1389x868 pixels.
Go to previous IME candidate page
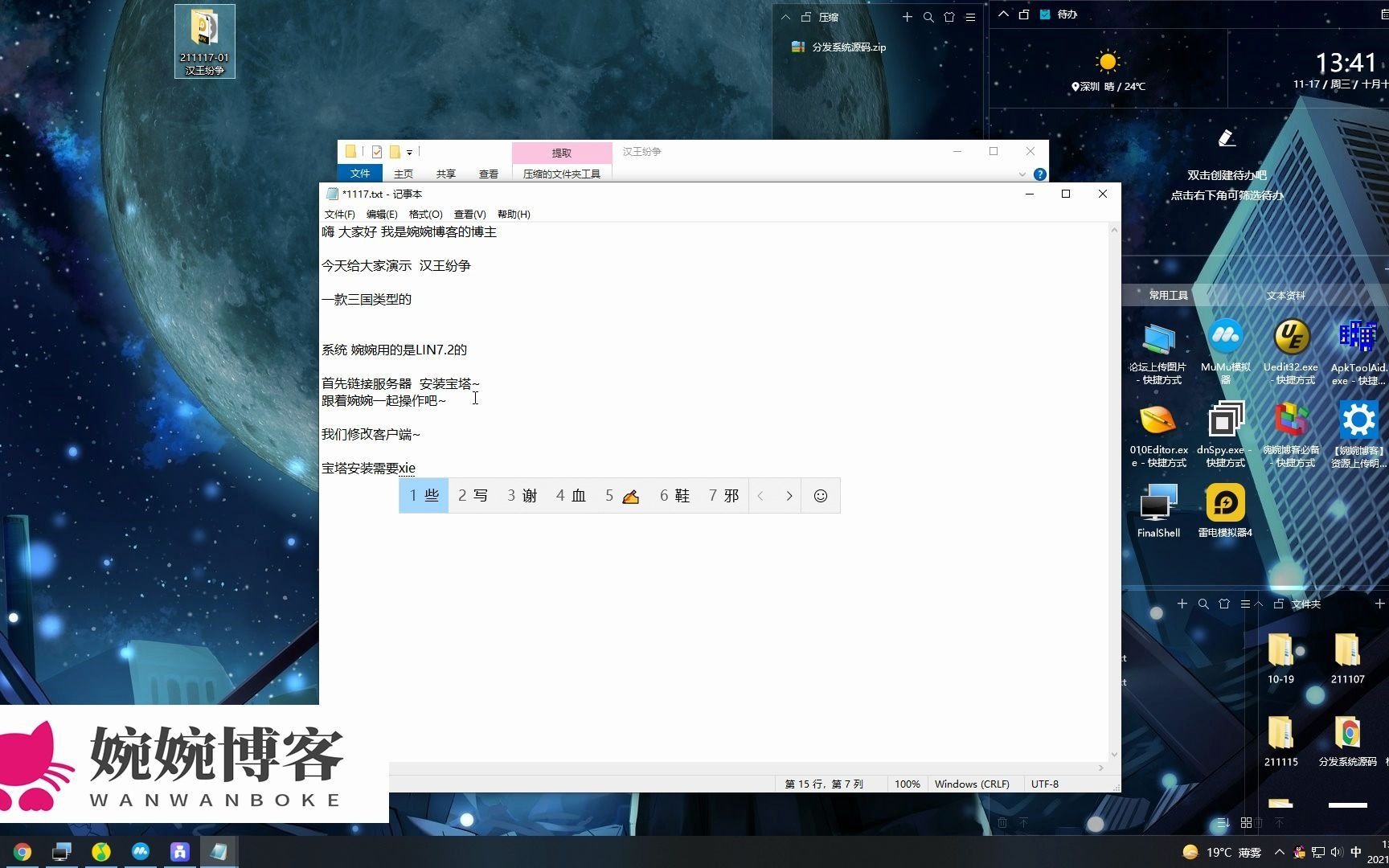click(760, 496)
